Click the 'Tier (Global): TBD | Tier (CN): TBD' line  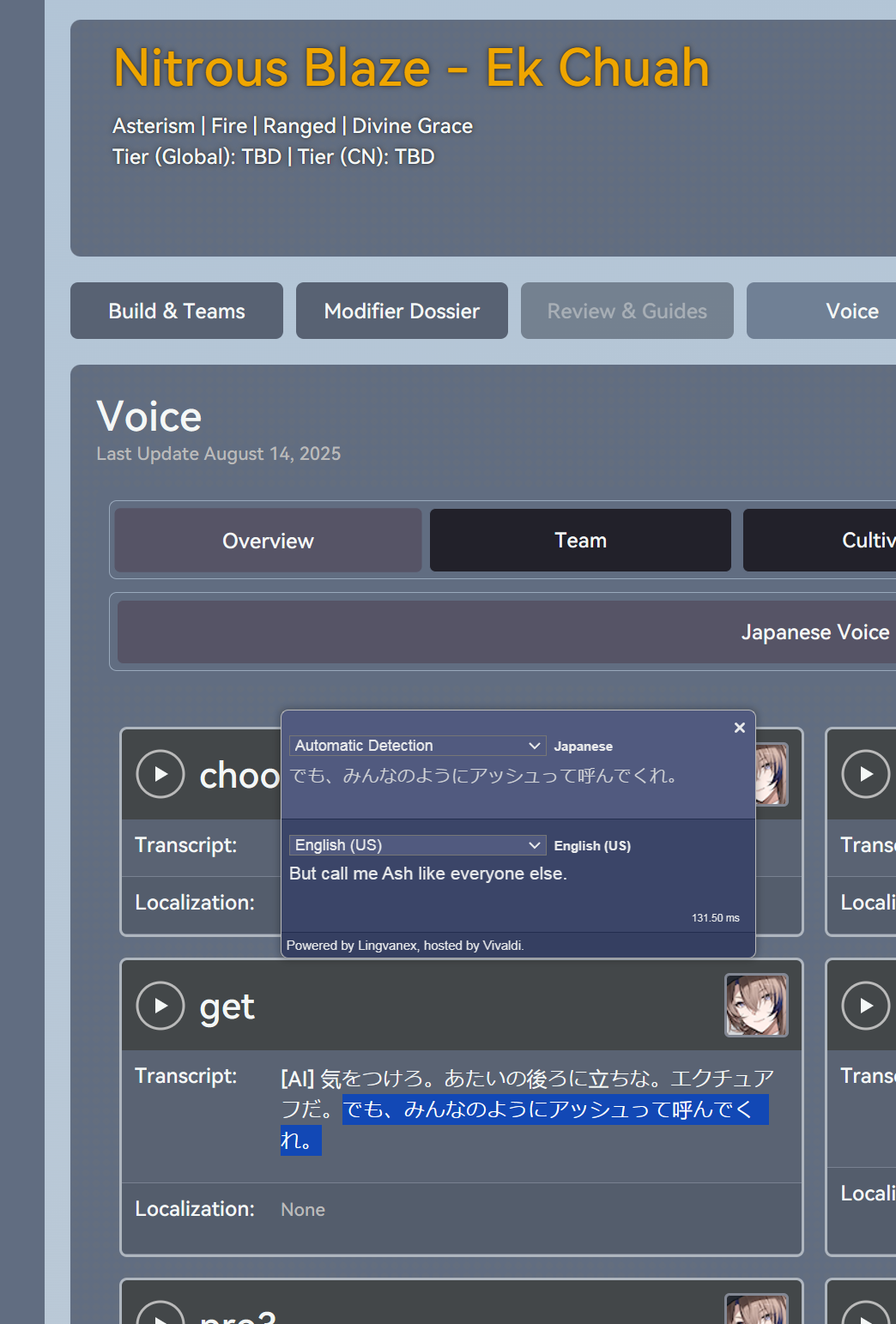[274, 157]
